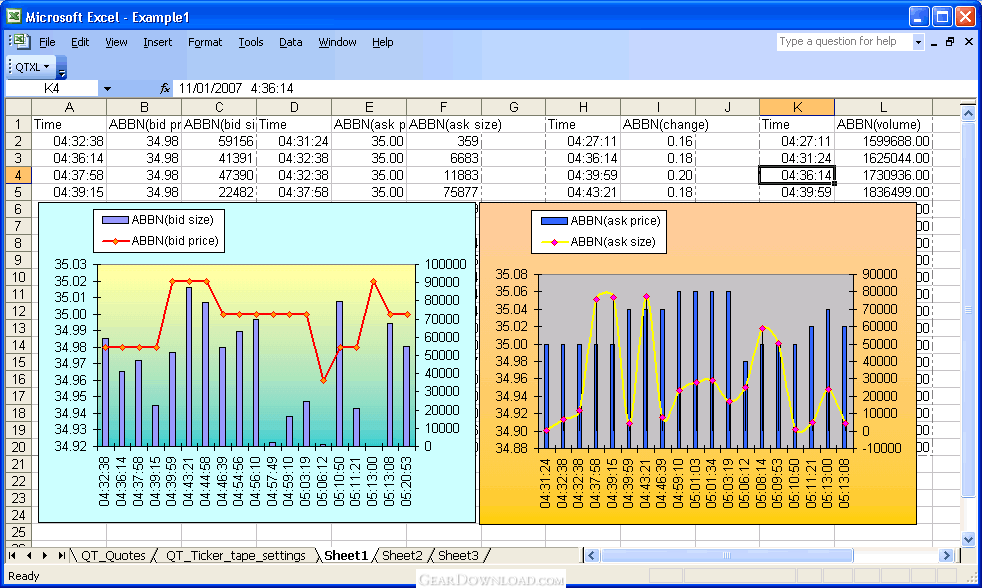Click the ABBN(bid size) legend color swatch

coord(114,220)
